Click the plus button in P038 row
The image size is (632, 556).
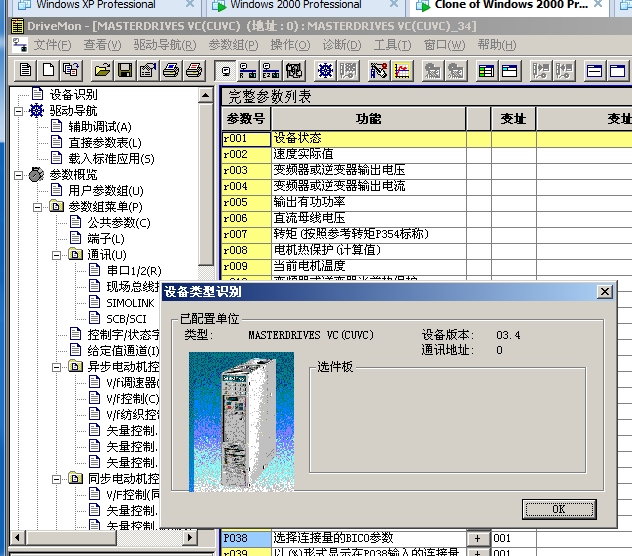click(478, 538)
